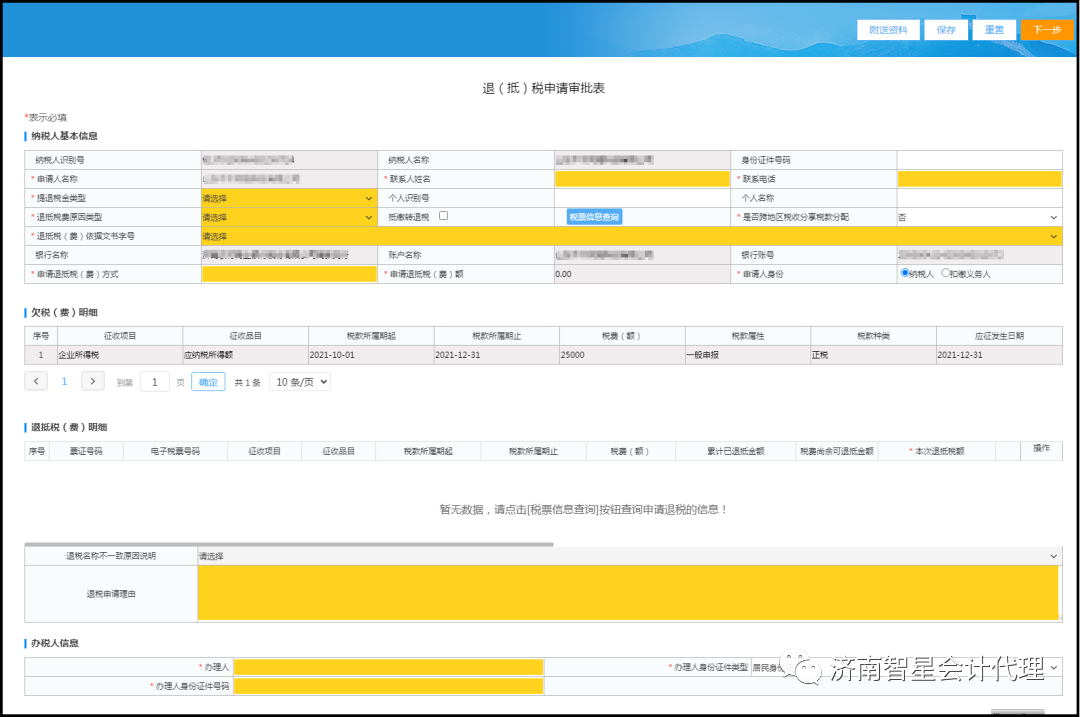Image resolution: width=1080 pixels, height=717 pixels.
Task: Click the 办理人身份证件号码 input field
Action: (388, 686)
